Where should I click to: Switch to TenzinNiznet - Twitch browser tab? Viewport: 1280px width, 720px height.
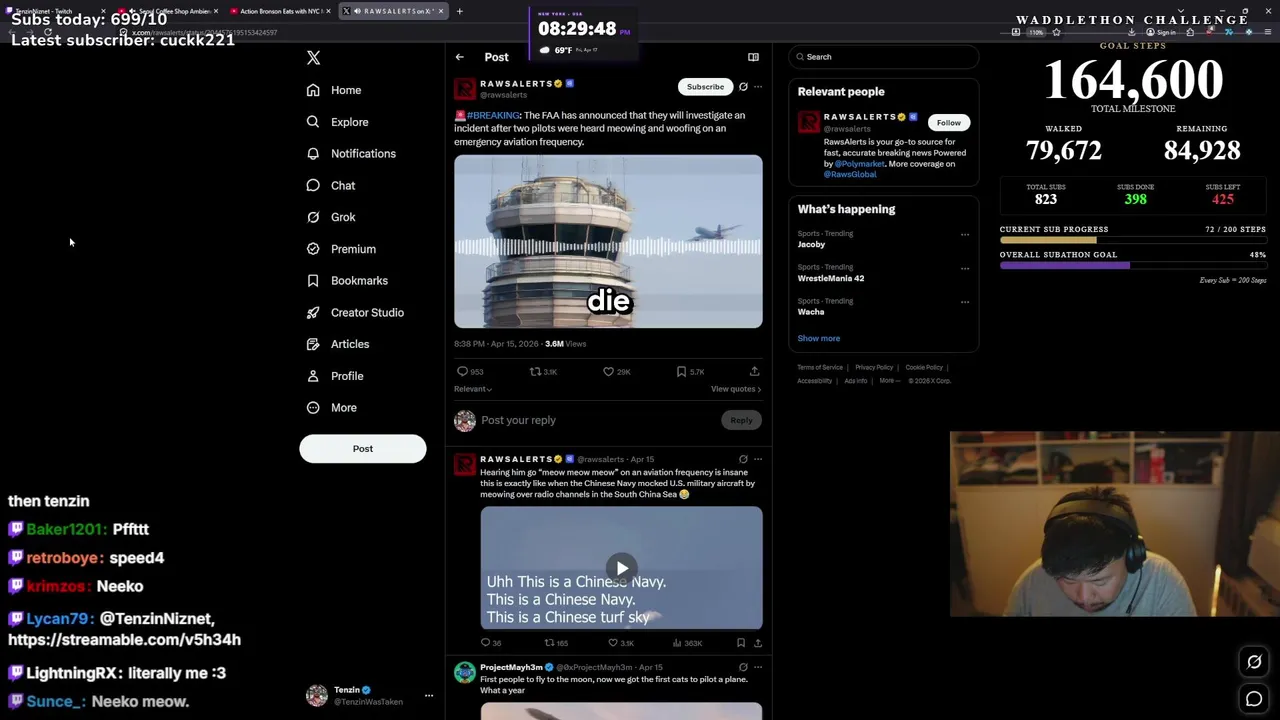click(x=55, y=11)
